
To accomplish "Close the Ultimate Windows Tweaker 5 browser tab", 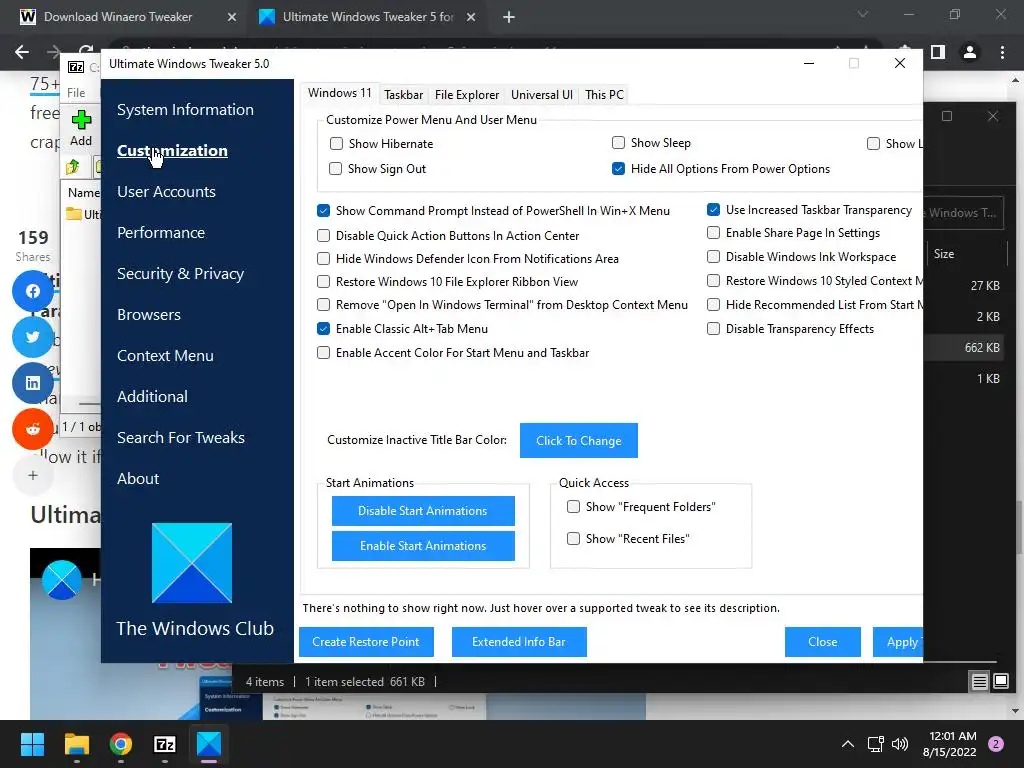I will click(471, 17).
